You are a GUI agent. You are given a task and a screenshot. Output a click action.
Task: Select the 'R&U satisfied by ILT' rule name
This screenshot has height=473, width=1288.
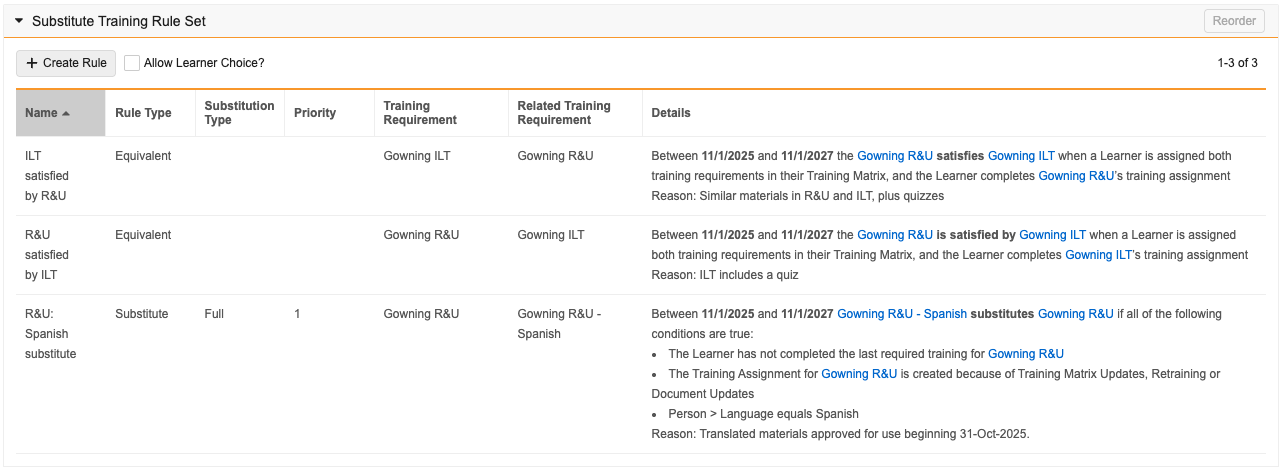coord(47,255)
